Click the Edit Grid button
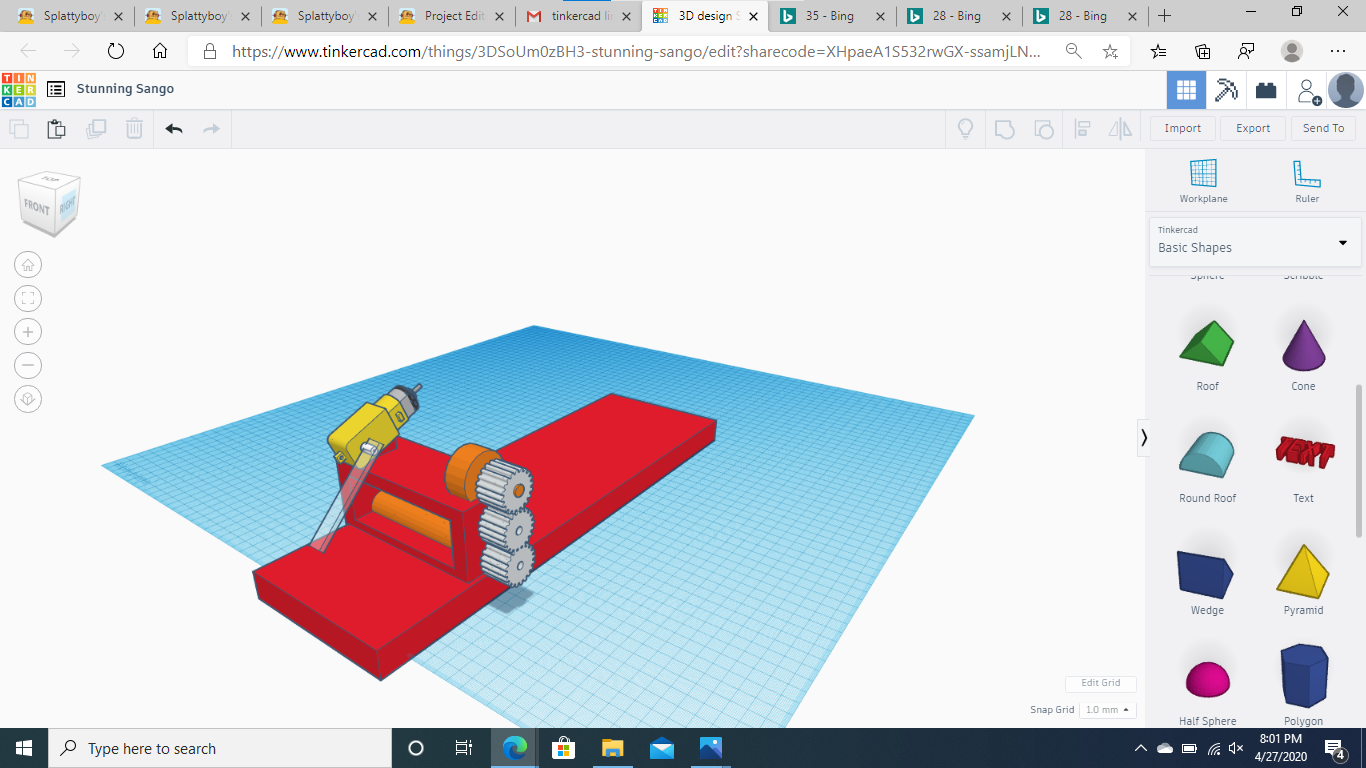This screenshot has height=768, width=1366. 1100,683
